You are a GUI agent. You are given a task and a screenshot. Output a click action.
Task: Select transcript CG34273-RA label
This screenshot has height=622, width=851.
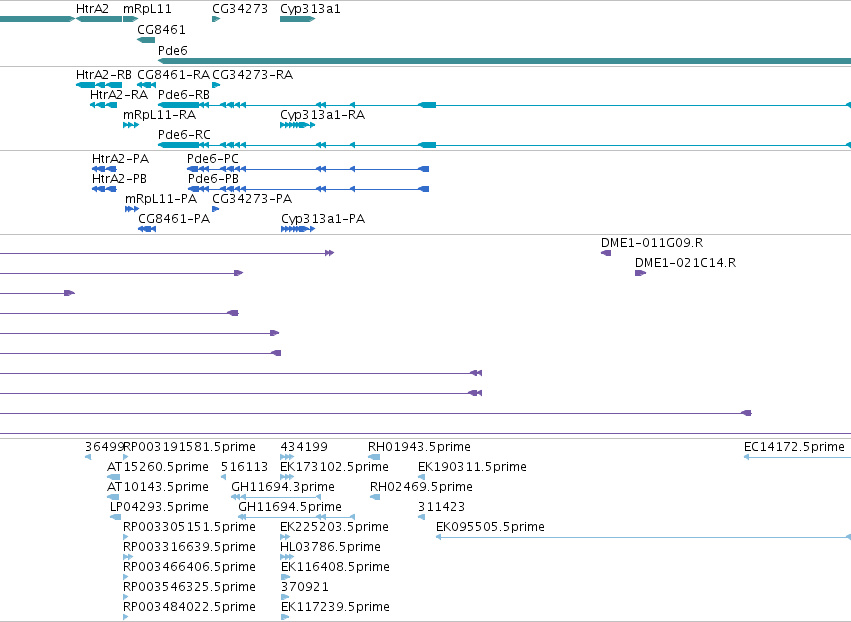pyautogui.click(x=252, y=75)
